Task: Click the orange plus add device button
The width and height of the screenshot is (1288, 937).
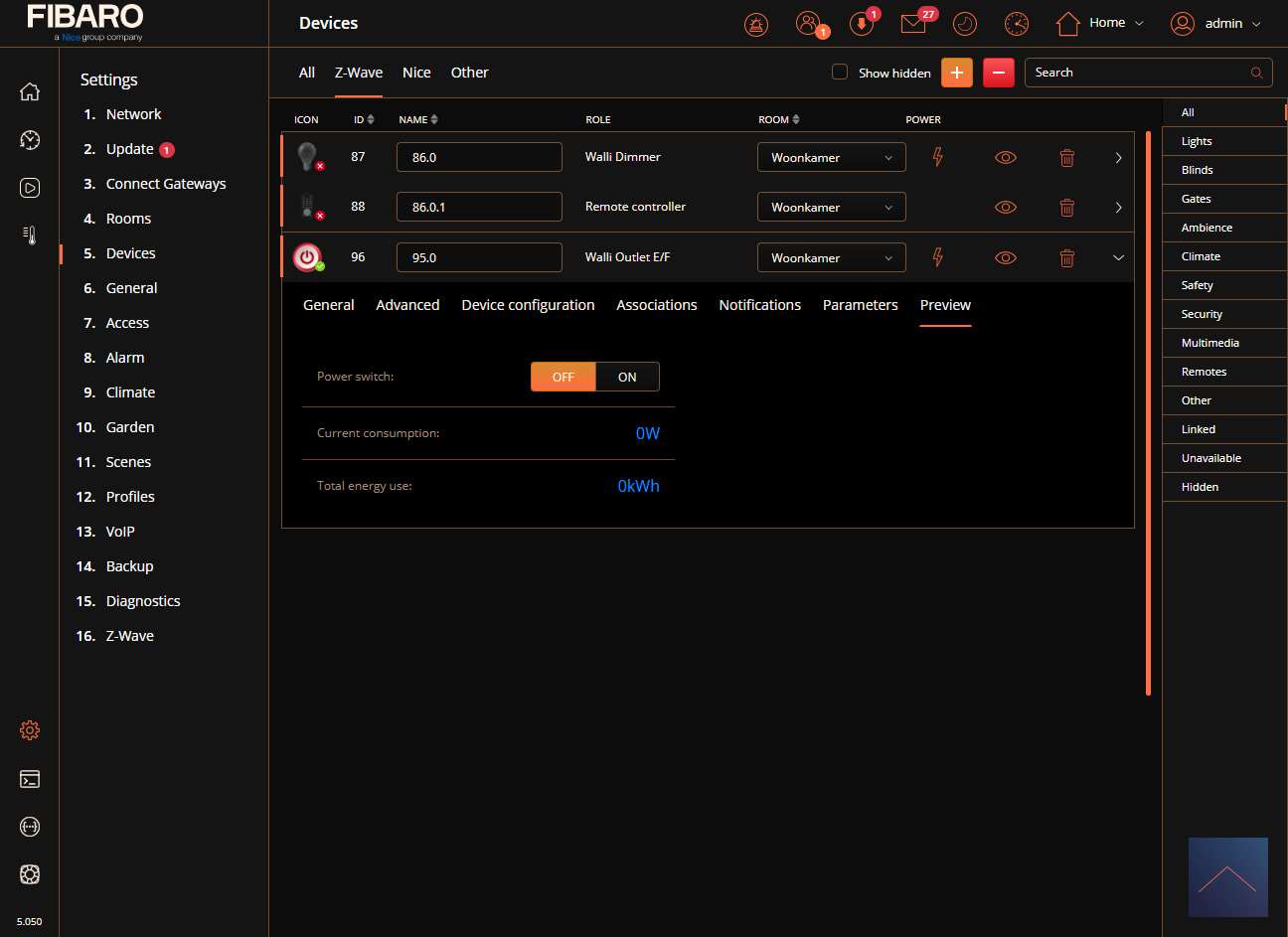Action: click(956, 73)
